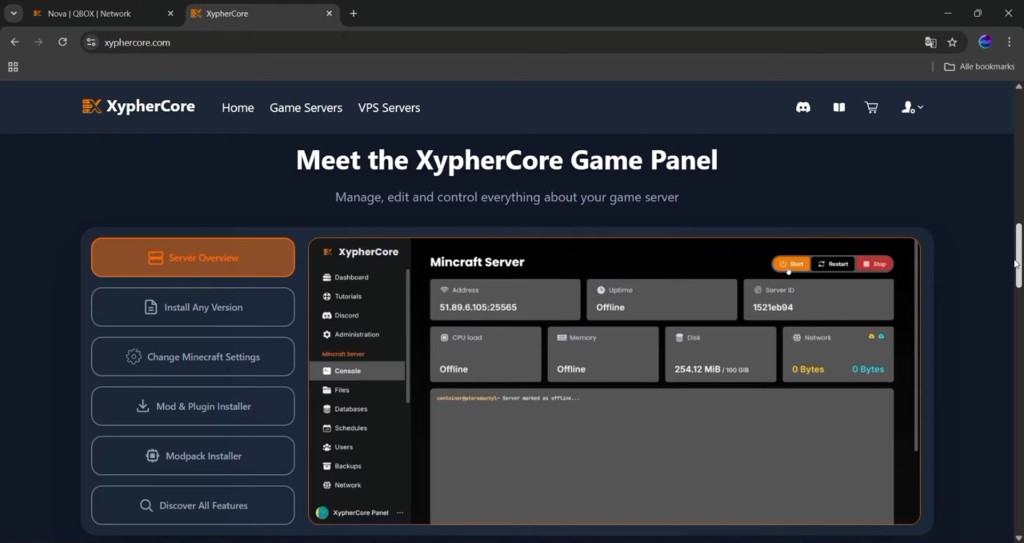The image size is (1024, 543).
Task: Open the Alle bookmarks folder
Action: coord(979,67)
